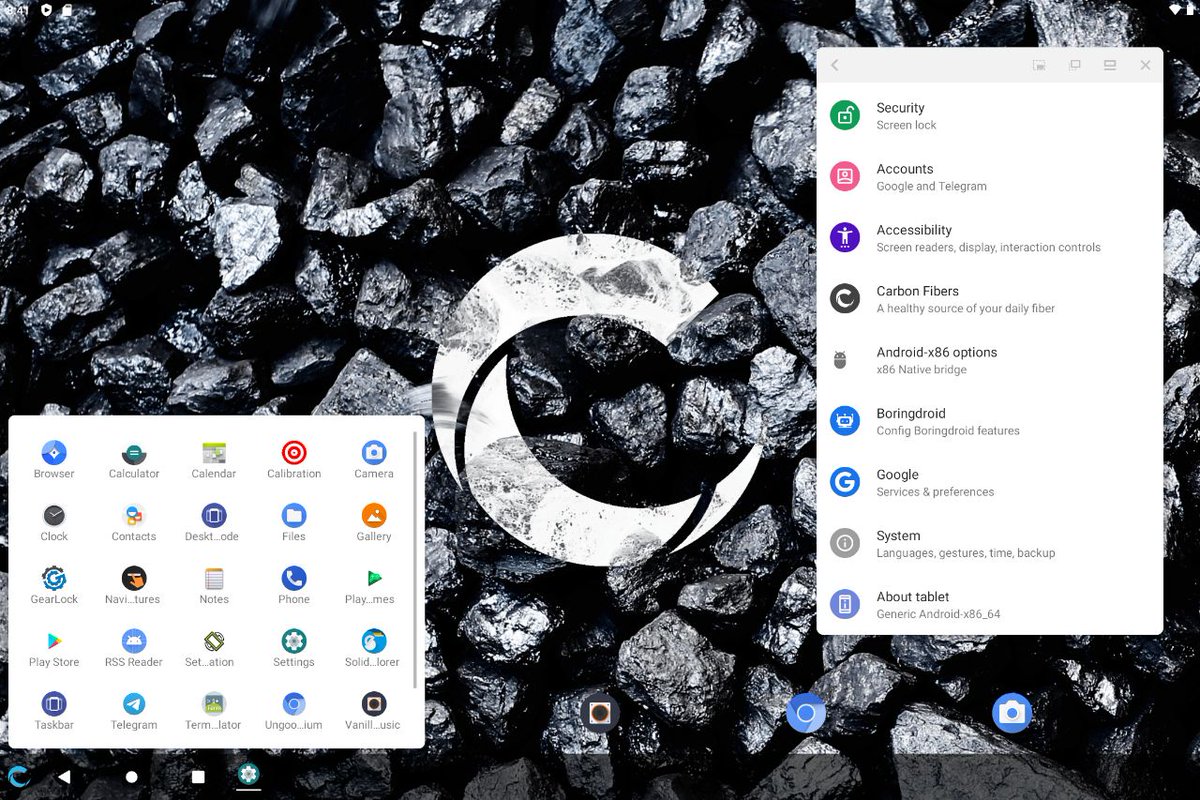1200x800 pixels.
Task: Open the Deskt...ode app
Action: point(214,523)
